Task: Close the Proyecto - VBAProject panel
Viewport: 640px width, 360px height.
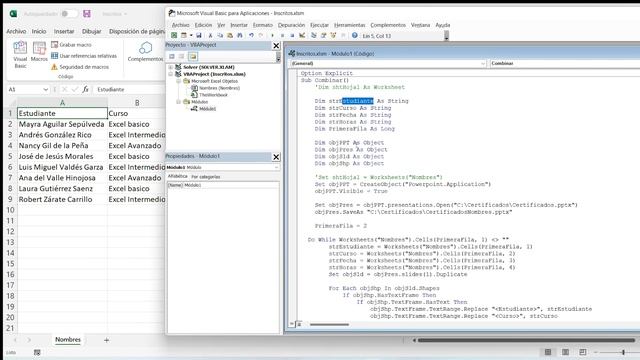Action: [276, 46]
